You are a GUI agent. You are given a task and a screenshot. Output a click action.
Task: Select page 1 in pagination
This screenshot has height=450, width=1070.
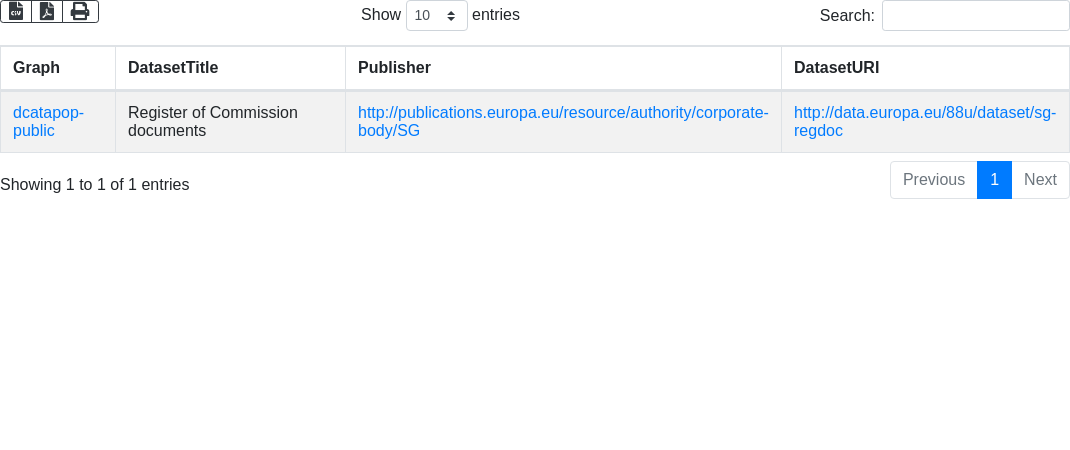pos(994,180)
